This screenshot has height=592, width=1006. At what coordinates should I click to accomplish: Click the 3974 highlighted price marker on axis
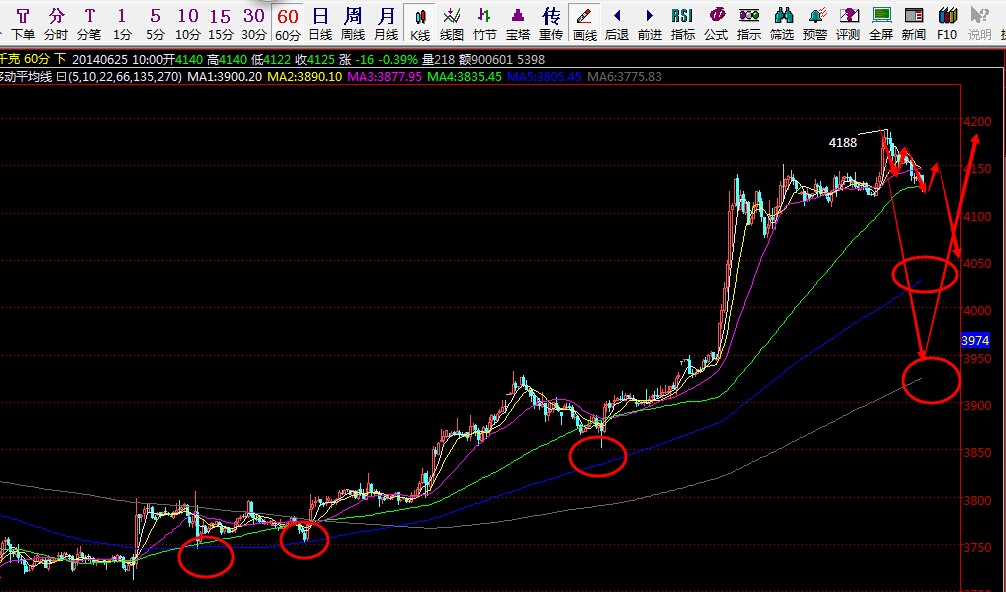point(975,341)
